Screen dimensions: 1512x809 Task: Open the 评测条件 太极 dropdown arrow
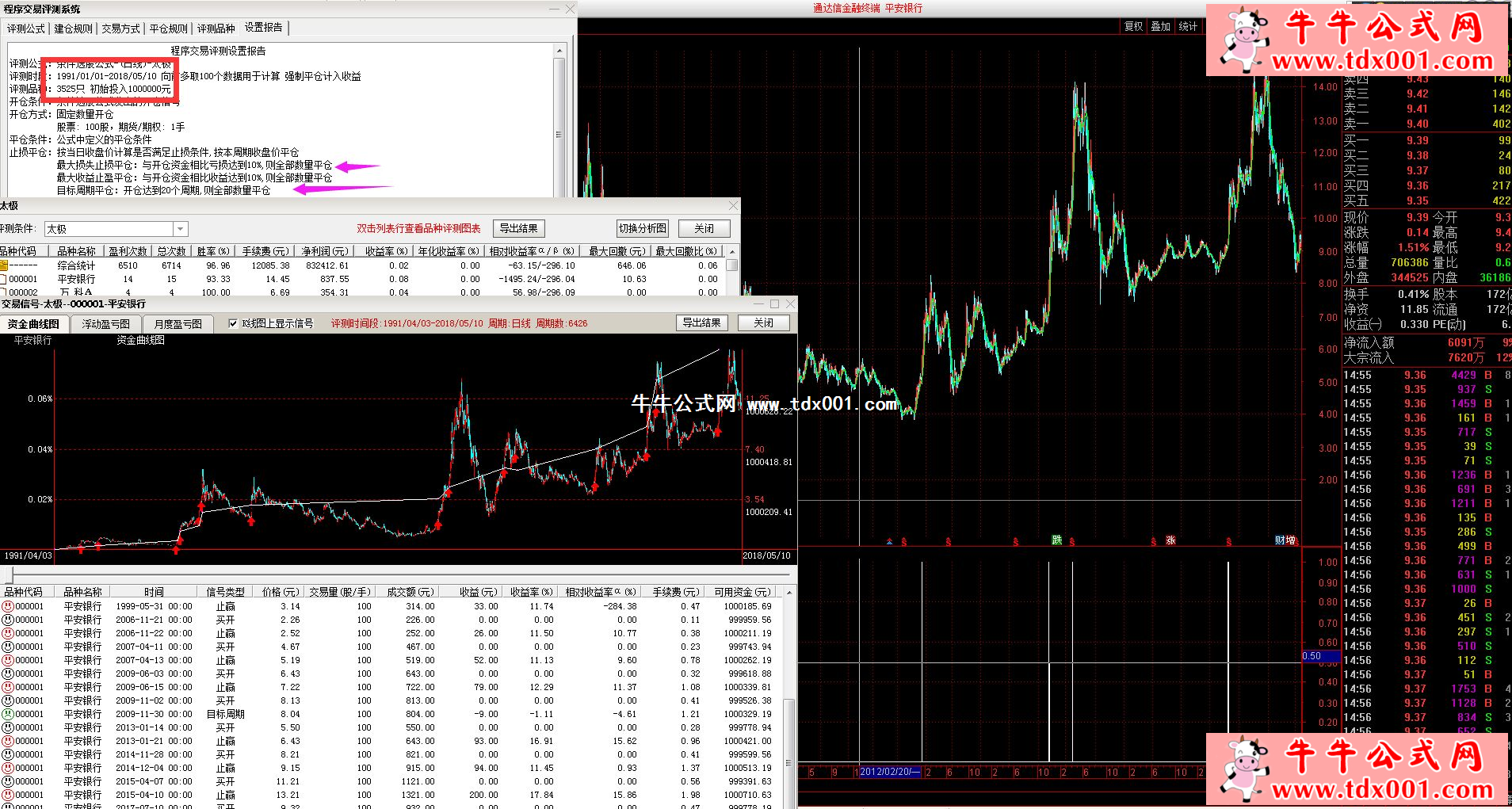click(x=181, y=229)
